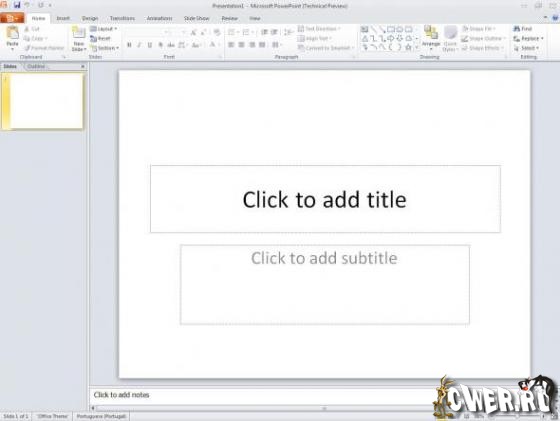Click the horizontal scrollbar below the slide
Viewport: 560px width, 421px height.
[262, 408]
